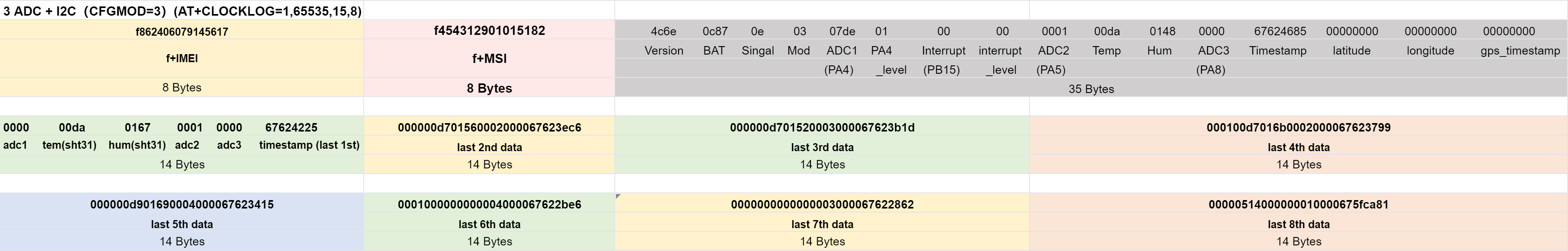Select the value '4c6e' above Version

point(663,31)
